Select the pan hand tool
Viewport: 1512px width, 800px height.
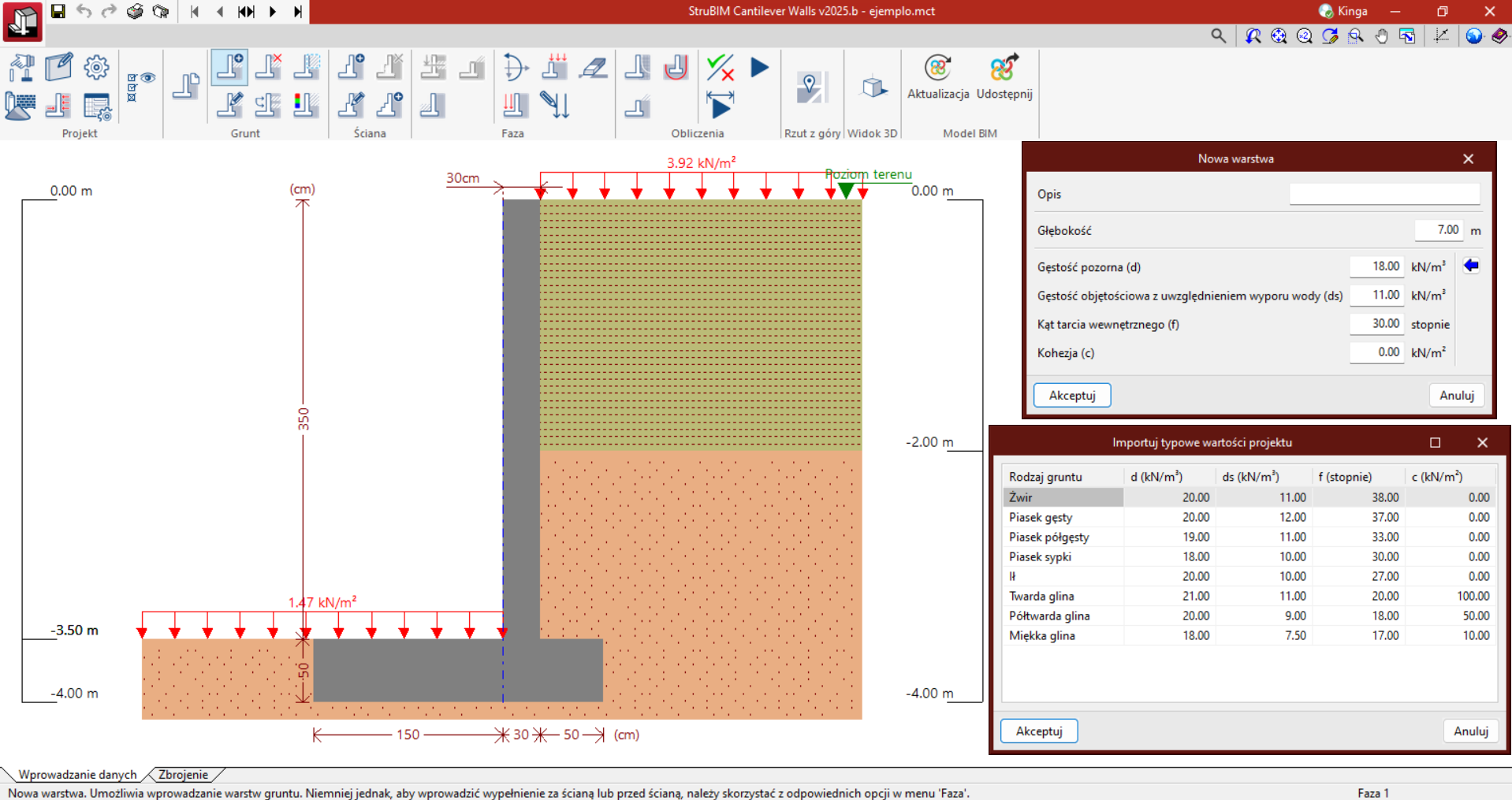(1381, 35)
